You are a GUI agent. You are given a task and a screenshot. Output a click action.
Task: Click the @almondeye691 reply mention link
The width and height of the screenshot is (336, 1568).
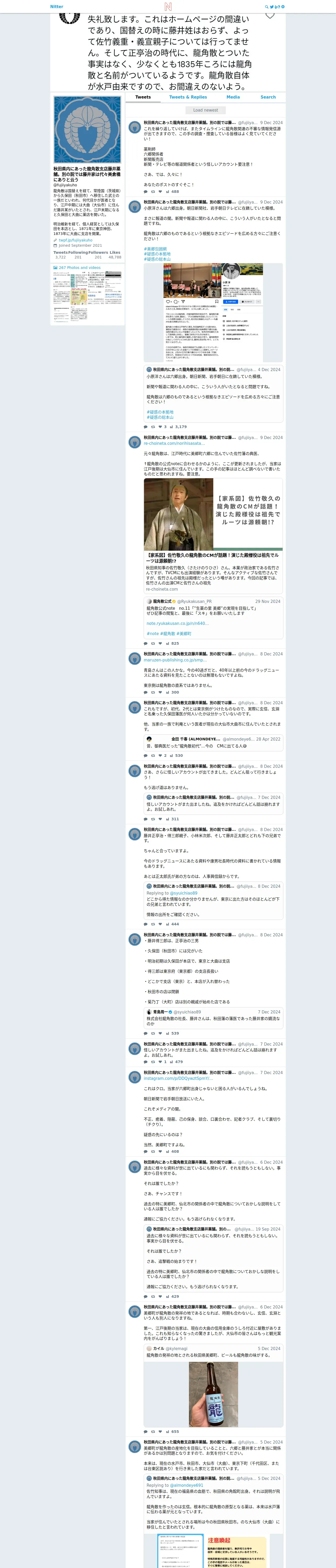(187, 1485)
